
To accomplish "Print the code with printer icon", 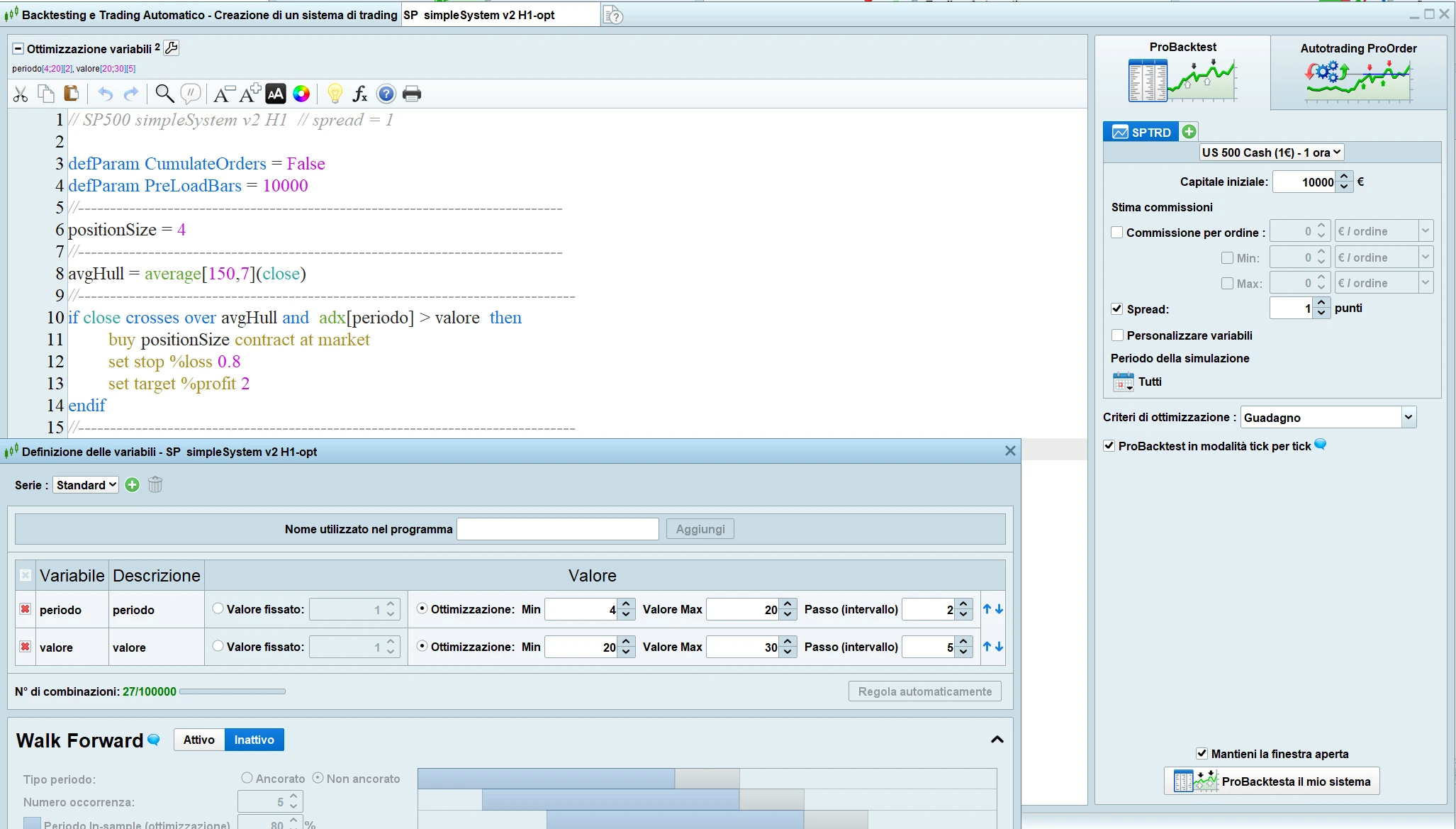I will [x=412, y=94].
